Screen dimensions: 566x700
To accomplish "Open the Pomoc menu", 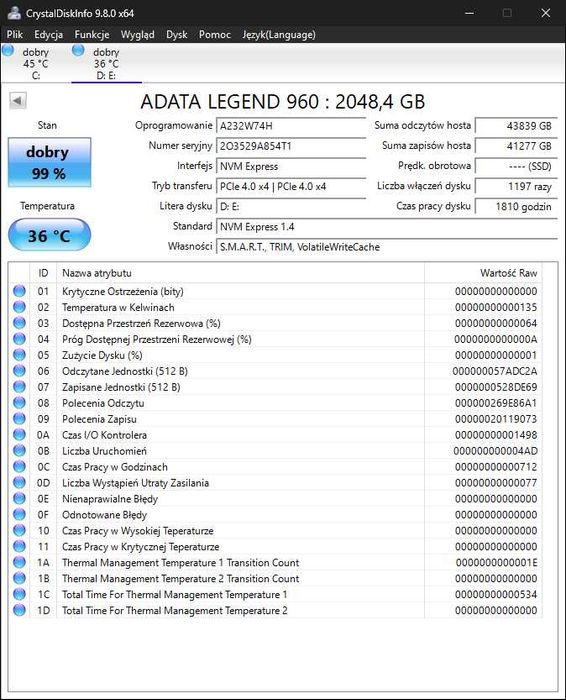I will tap(215, 34).
